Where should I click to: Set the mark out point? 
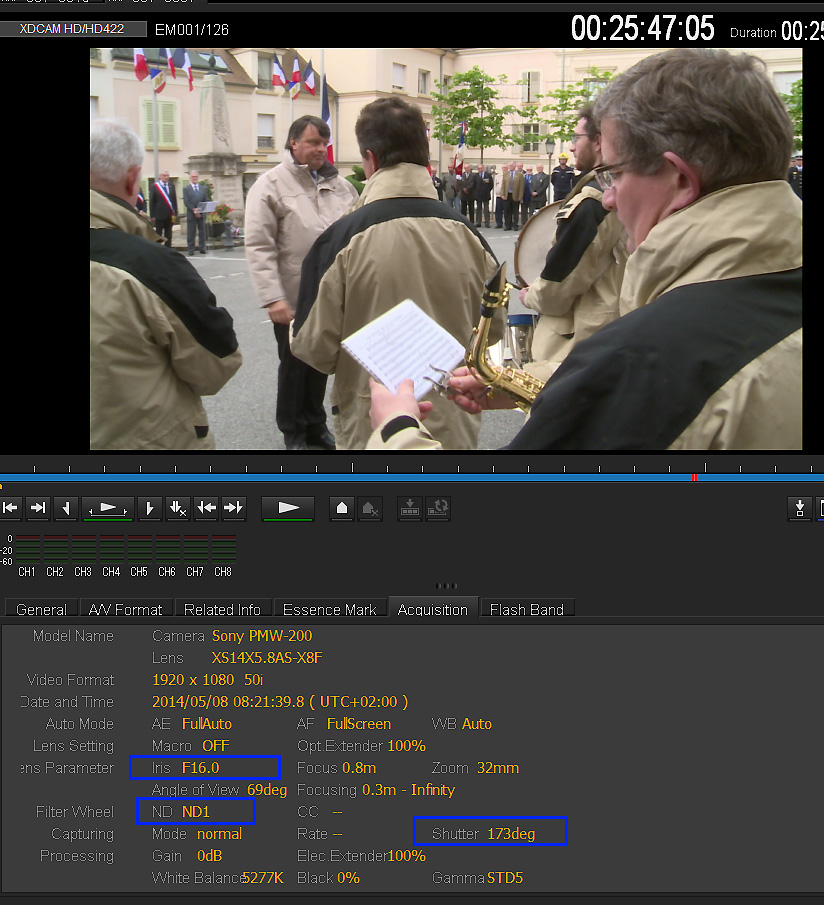pyautogui.click(x=149, y=508)
